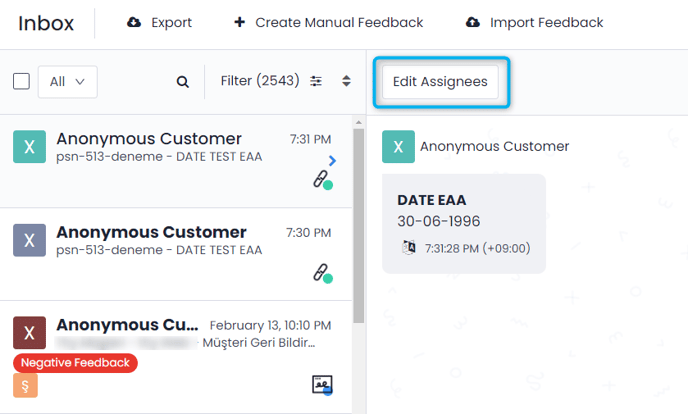The width and height of the screenshot is (688, 414).
Task: Open the All dropdown selector
Action: pos(67,82)
